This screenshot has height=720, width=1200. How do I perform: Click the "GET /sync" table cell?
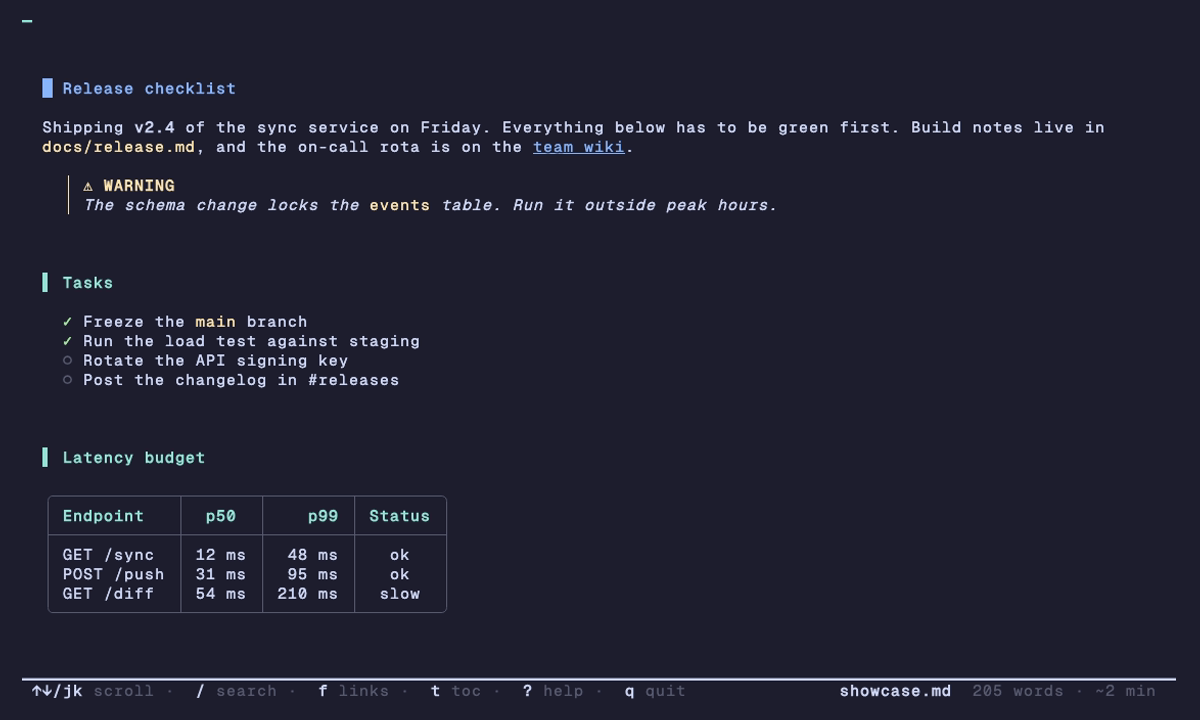point(108,555)
